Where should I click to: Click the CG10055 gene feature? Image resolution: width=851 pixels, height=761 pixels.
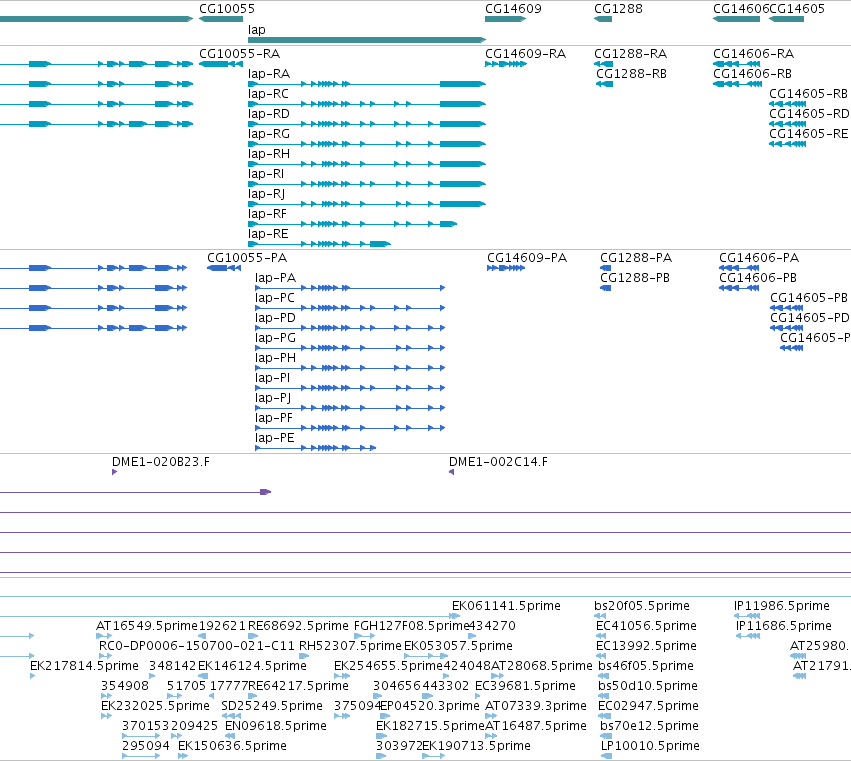(221, 19)
